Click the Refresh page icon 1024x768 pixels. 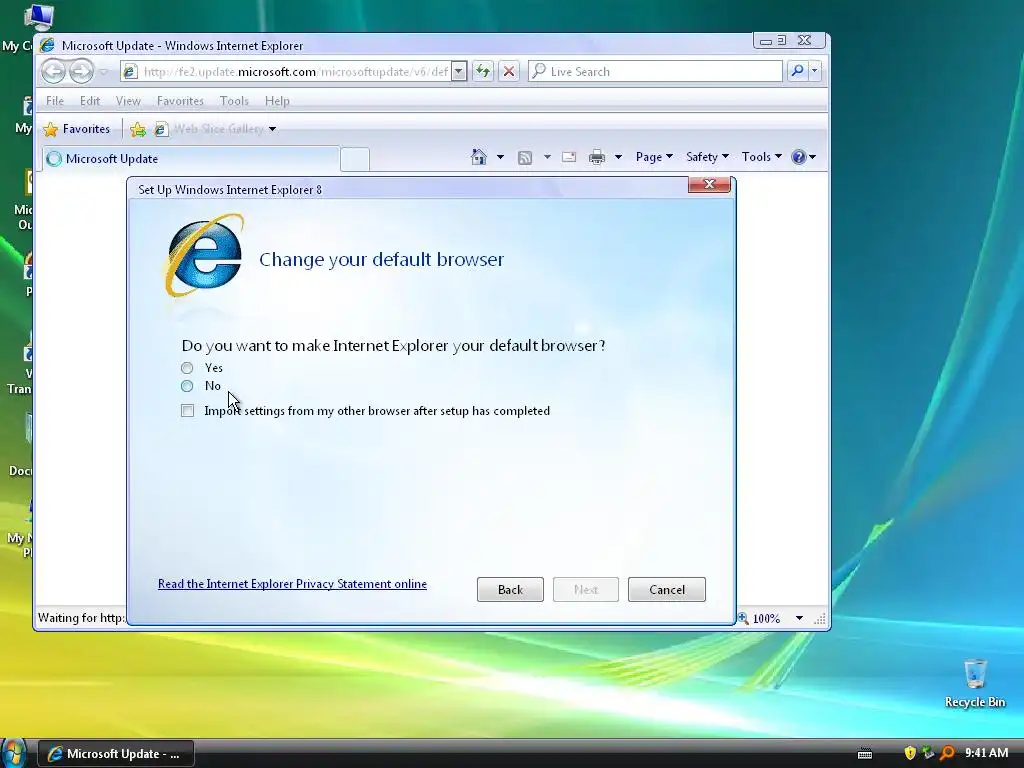(483, 71)
